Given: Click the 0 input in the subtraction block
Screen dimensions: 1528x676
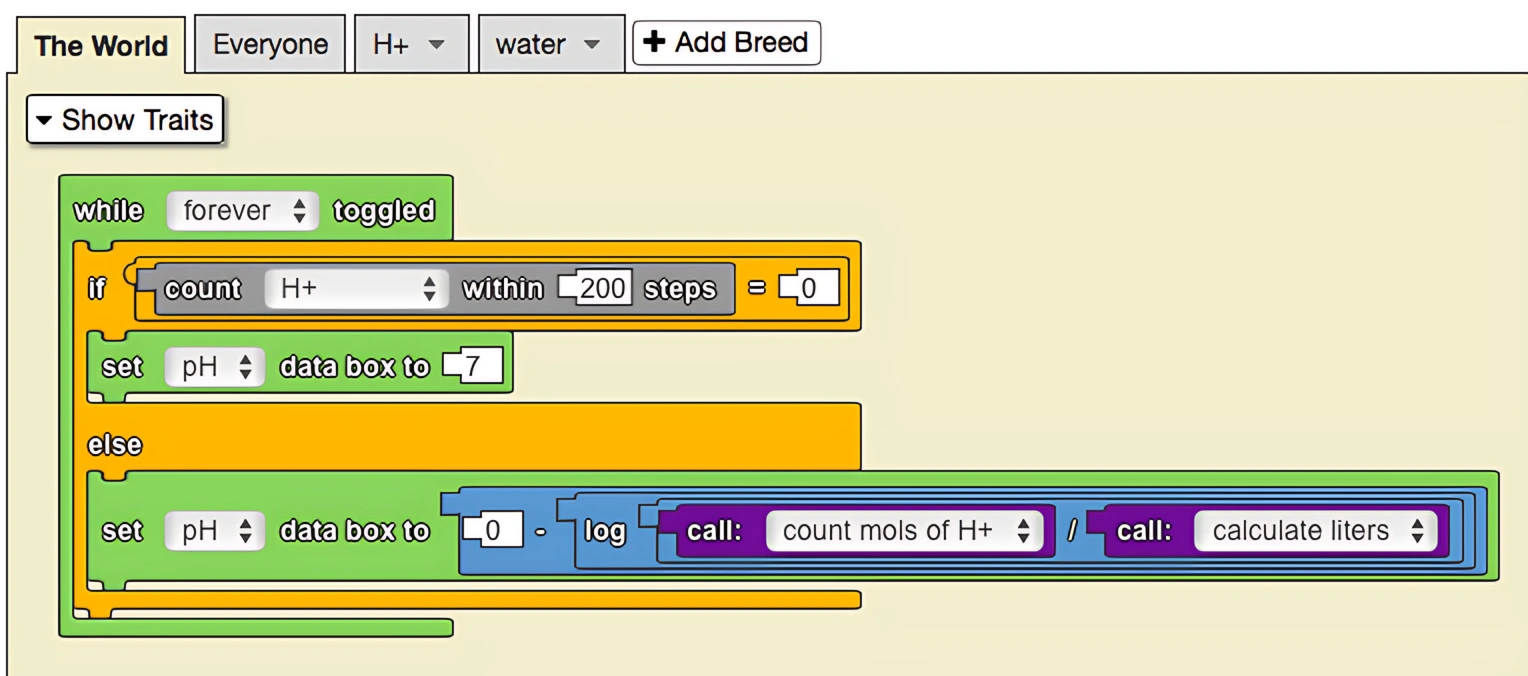Looking at the screenshot, I should click(497, 531).
